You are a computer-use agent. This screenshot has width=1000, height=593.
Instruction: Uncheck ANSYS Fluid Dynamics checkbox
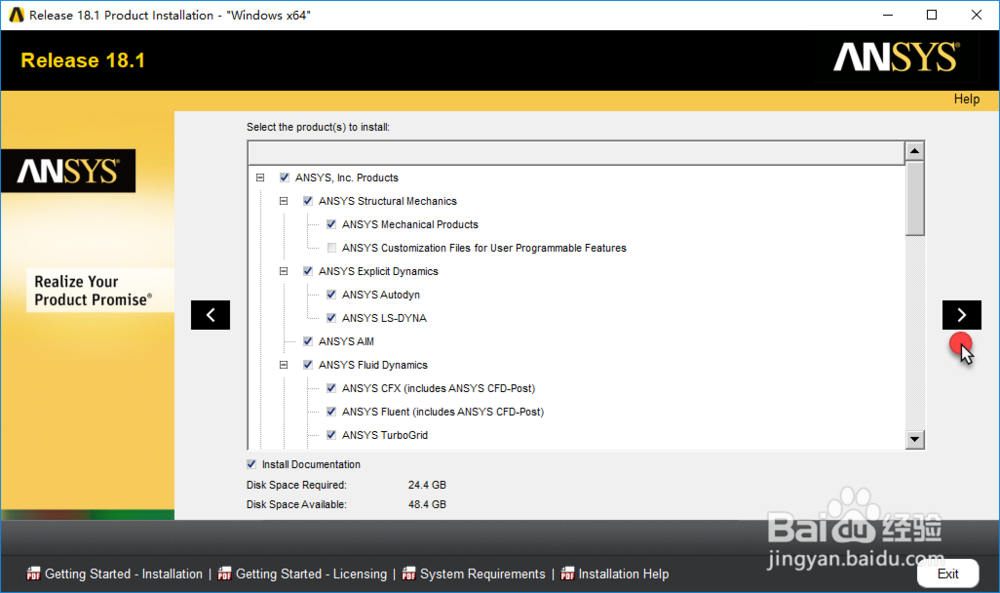coord(308,365)
